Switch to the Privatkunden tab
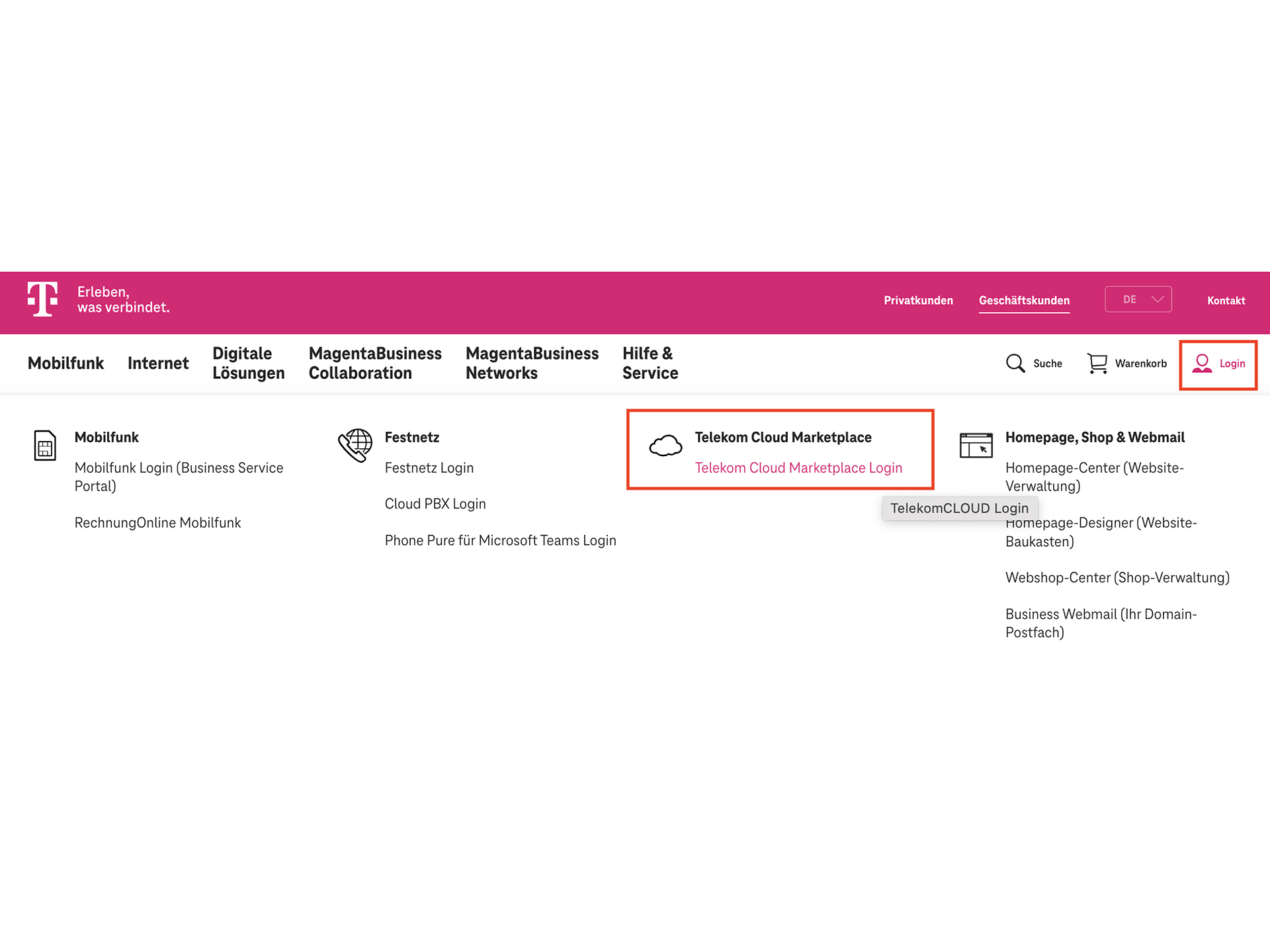The width and height of the screenshot is (1270, 952). pyautogui.click(x=919, y=300)
